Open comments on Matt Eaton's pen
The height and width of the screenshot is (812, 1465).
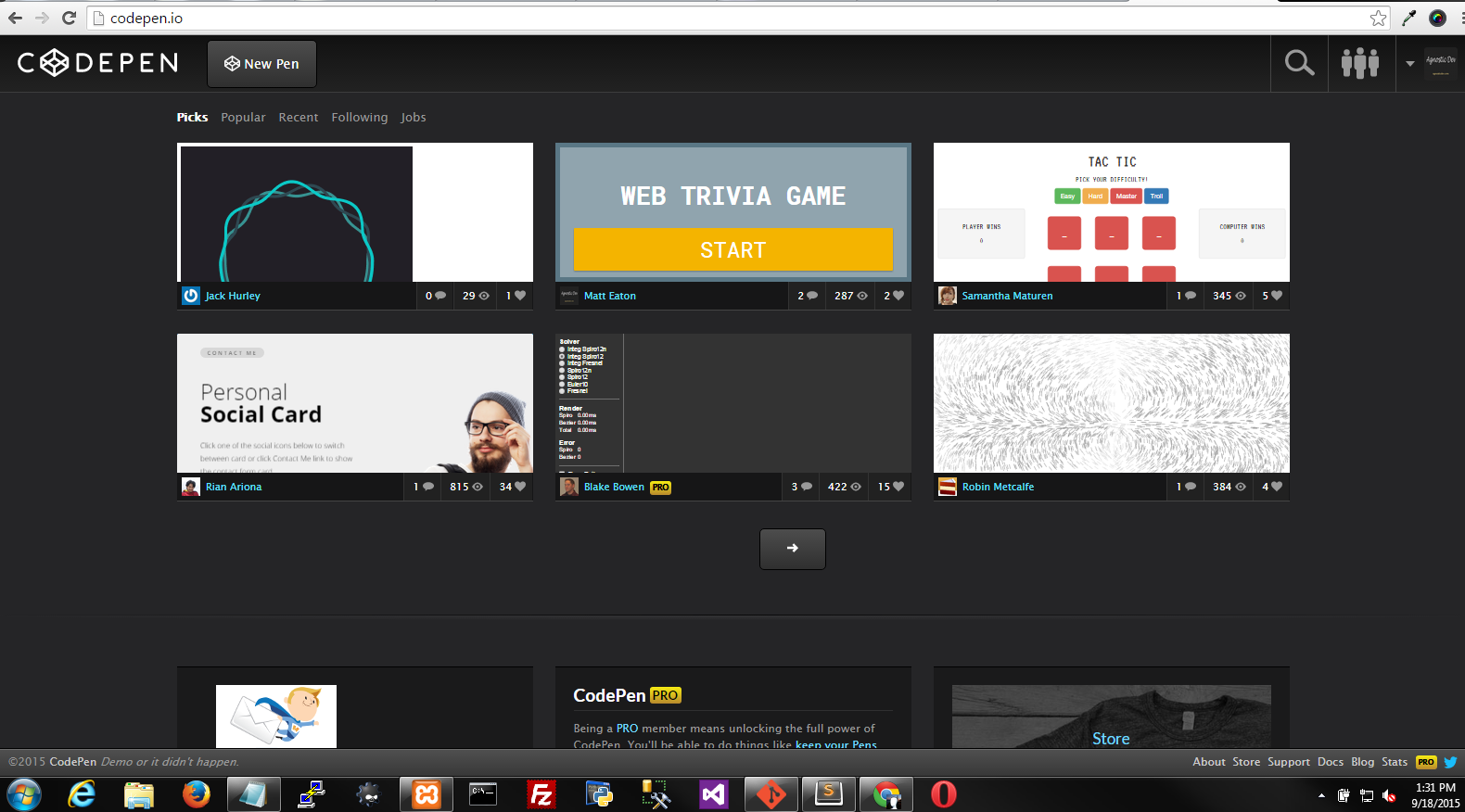pos(808,296)
